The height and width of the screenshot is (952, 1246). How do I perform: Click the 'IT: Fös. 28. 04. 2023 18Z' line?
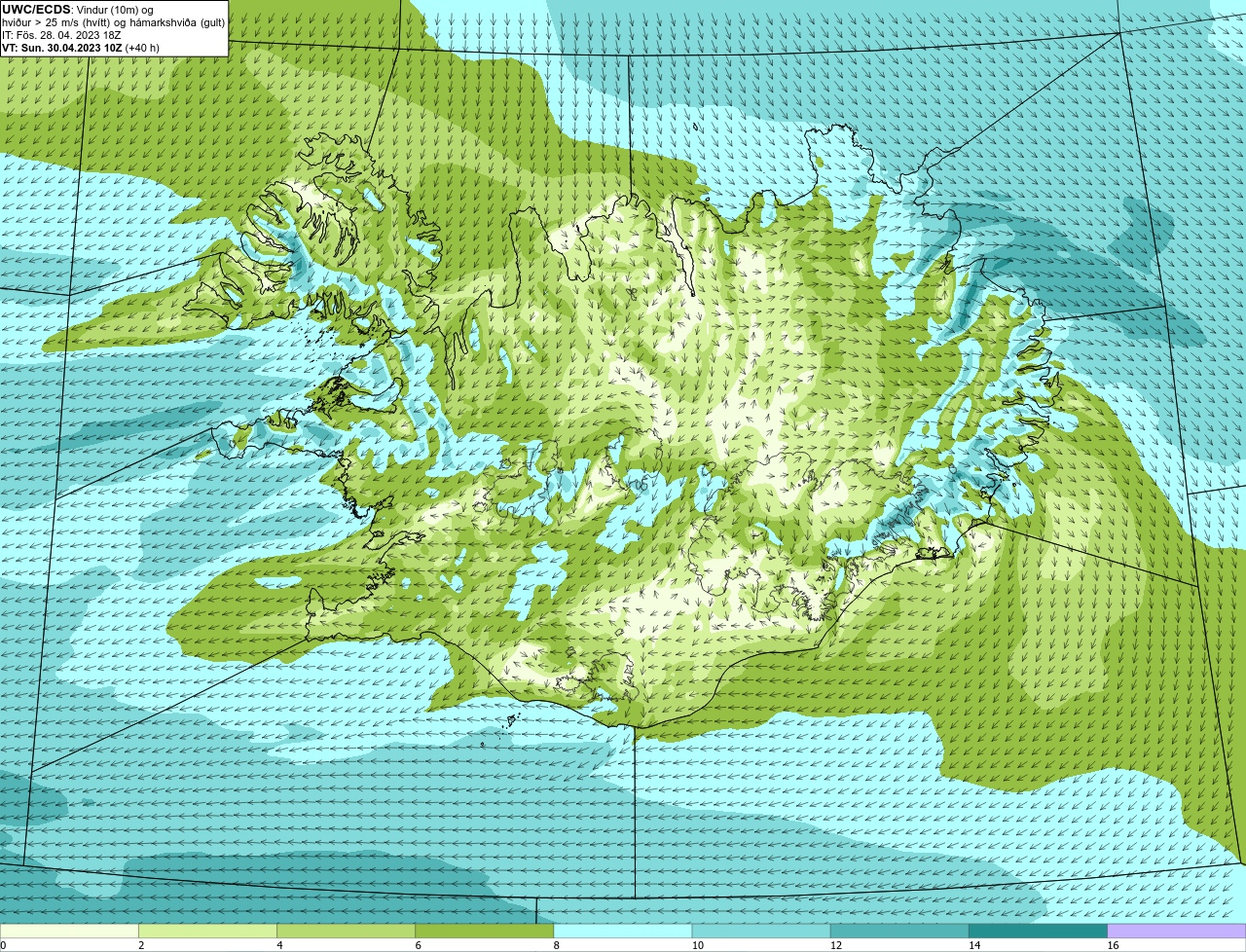(x=61, y=35)
